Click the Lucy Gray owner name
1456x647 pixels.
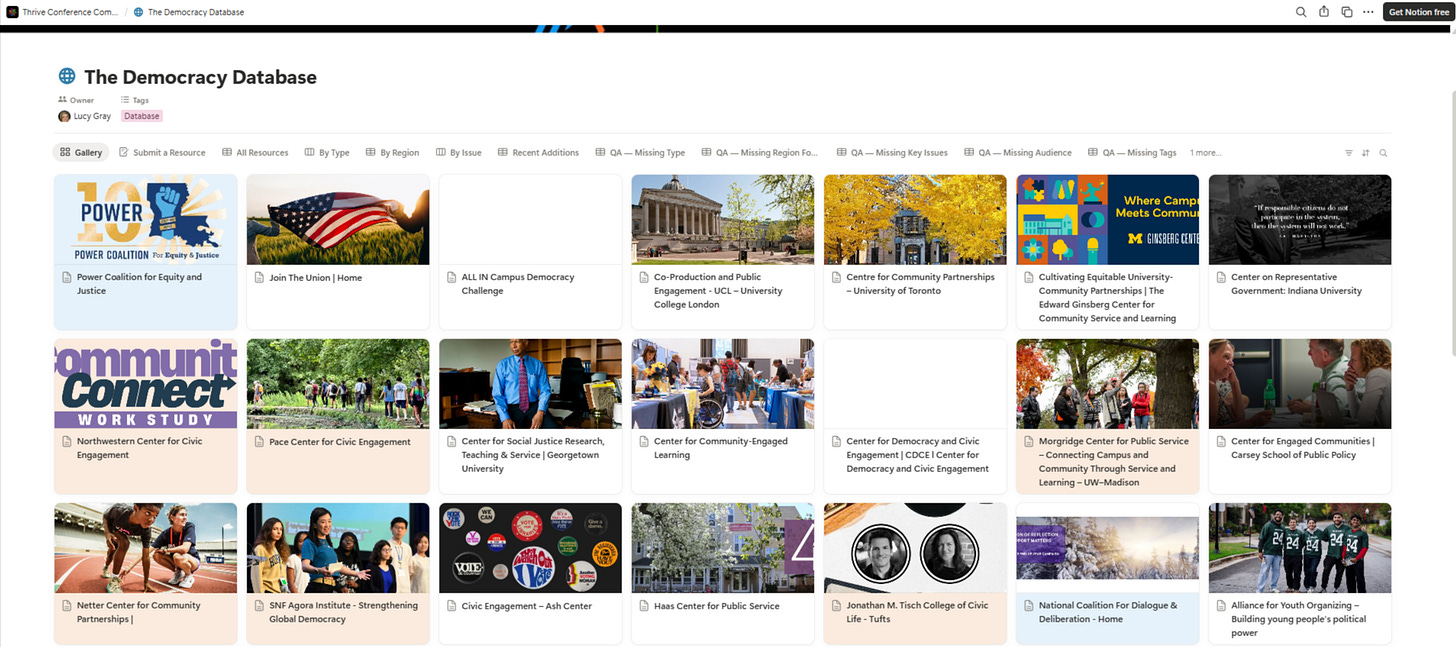tap(92, 116)
